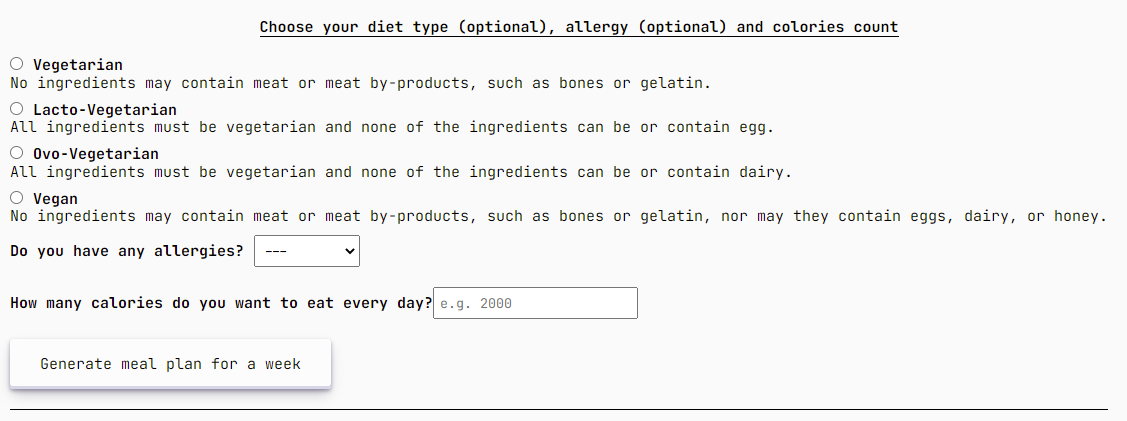The image size is (1127, 421).
Task: Click the horizontal divider below the button
Action: [x=558, y=410]
